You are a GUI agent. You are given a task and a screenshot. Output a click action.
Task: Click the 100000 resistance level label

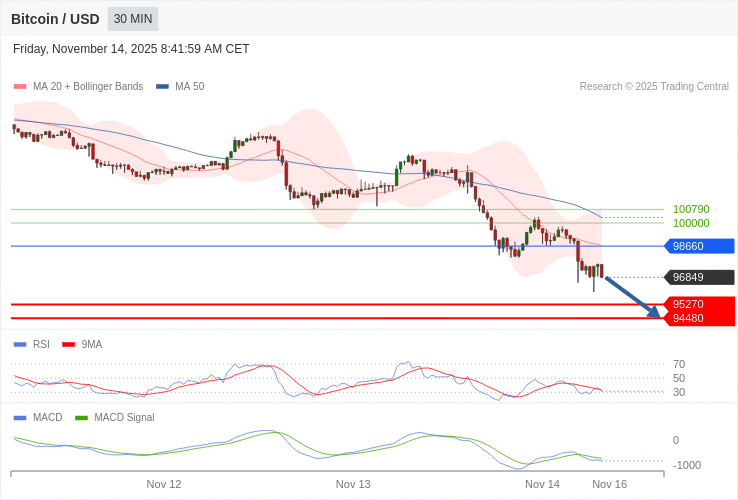point(691,223)
